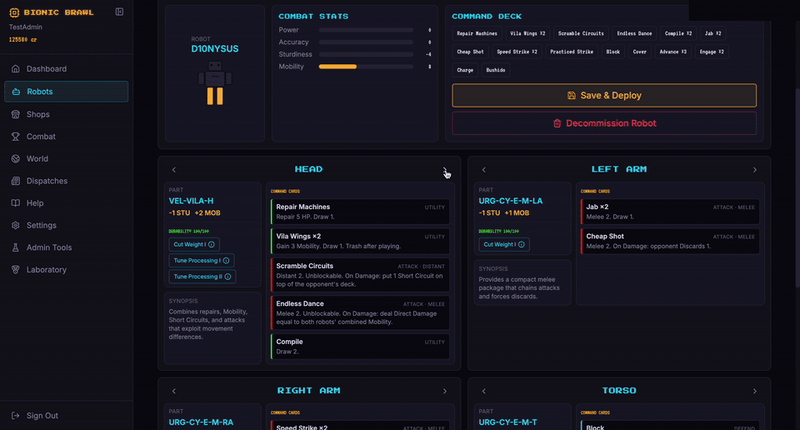Click the URG-CY-E-M-LA part name

pyautogui.click(x=511, y=201)
